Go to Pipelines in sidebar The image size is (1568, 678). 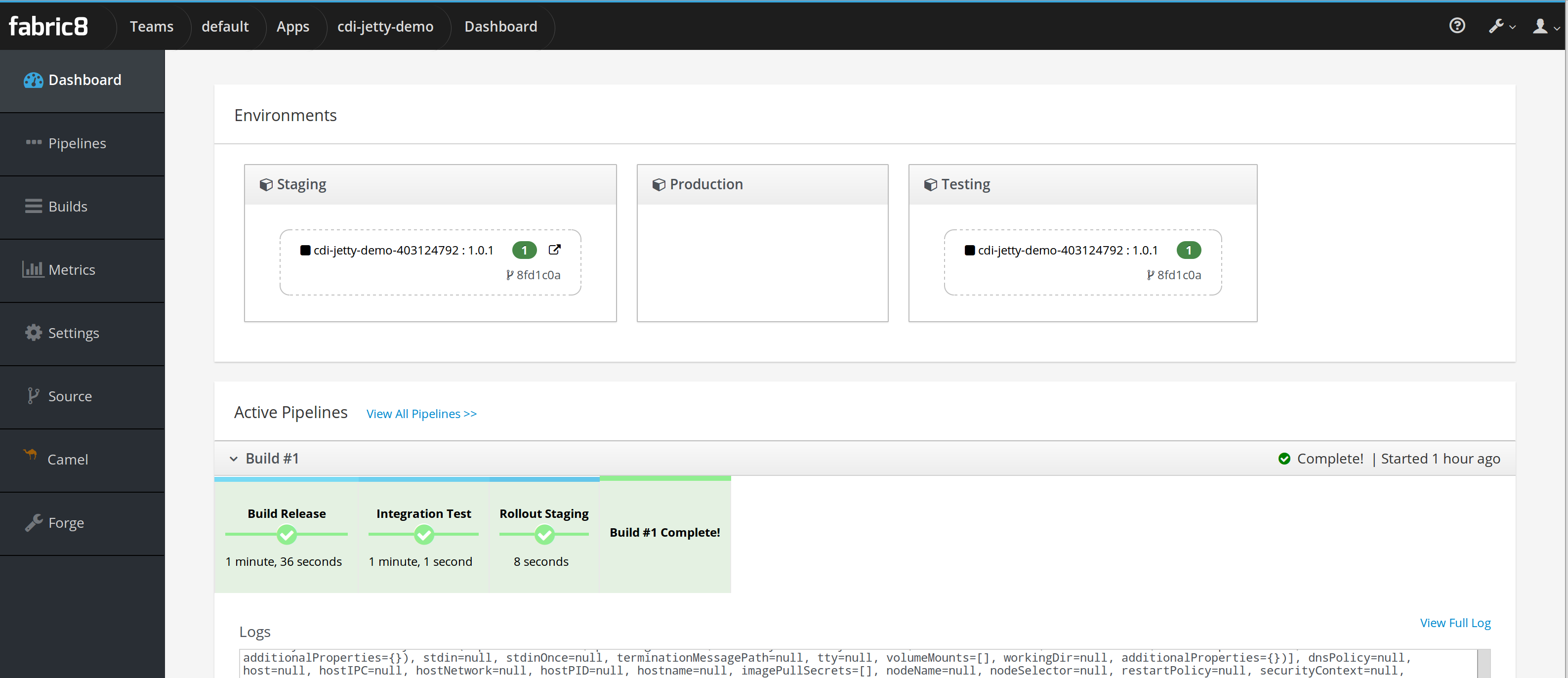(x=77, y=144)
